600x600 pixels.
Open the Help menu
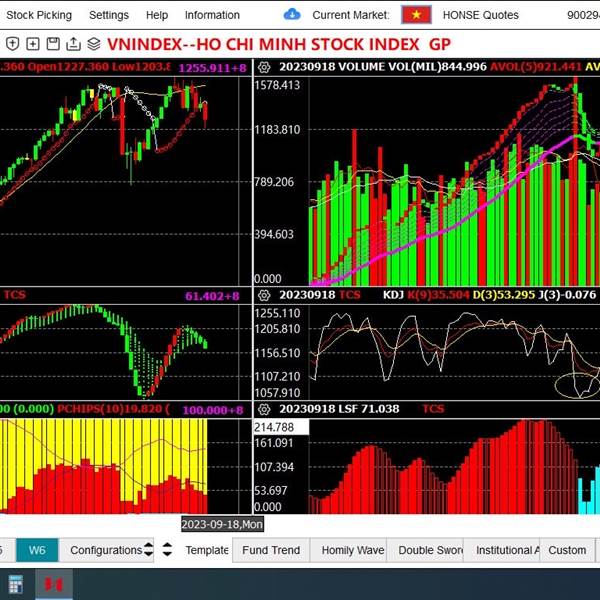[157, 15]
